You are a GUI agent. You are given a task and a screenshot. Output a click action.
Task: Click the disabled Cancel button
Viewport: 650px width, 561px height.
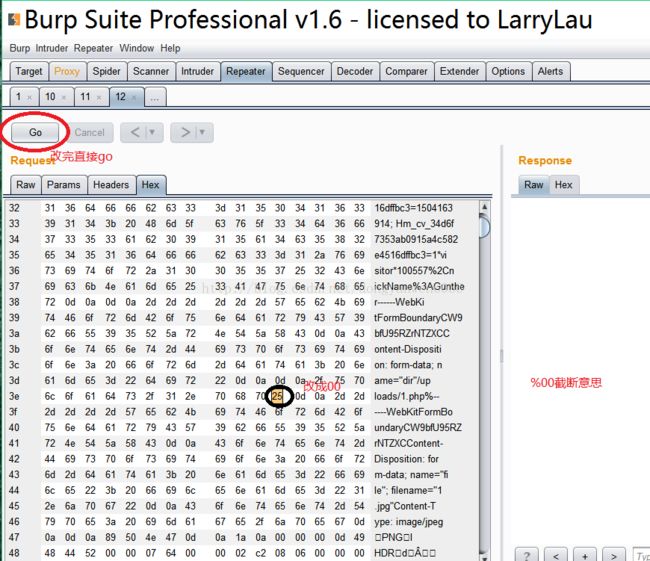point(90,133)
